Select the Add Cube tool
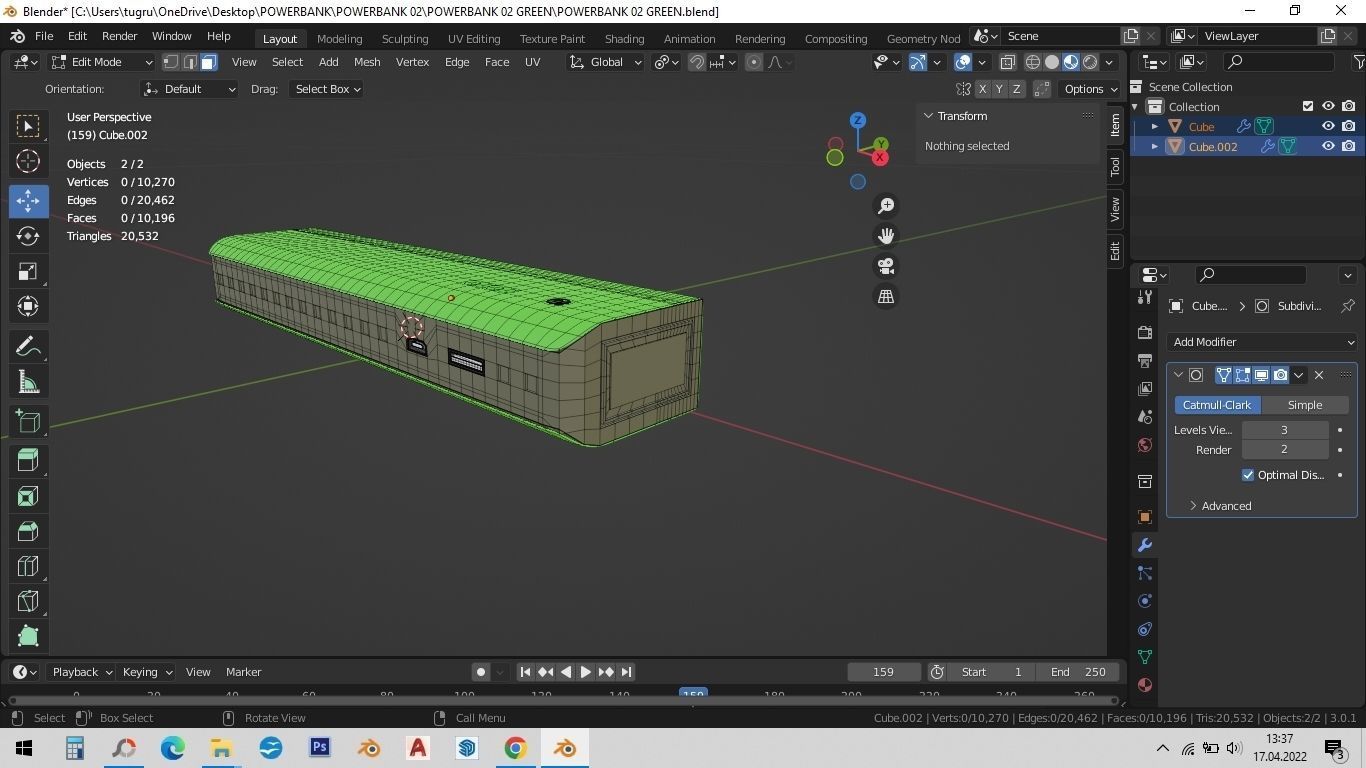Viewport: 1366px width, 768px height. tap(28, 421)
